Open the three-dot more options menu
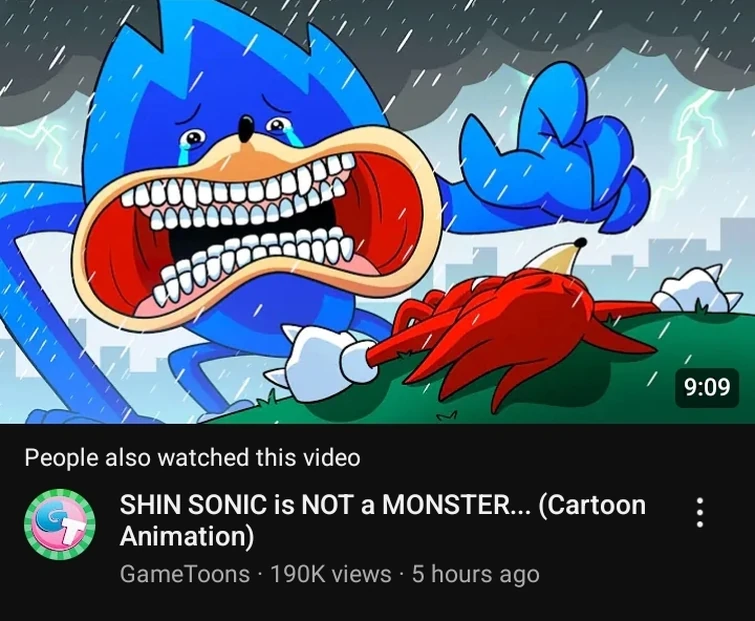Viewport: 755px width, 621px height. tap(700, 511)
